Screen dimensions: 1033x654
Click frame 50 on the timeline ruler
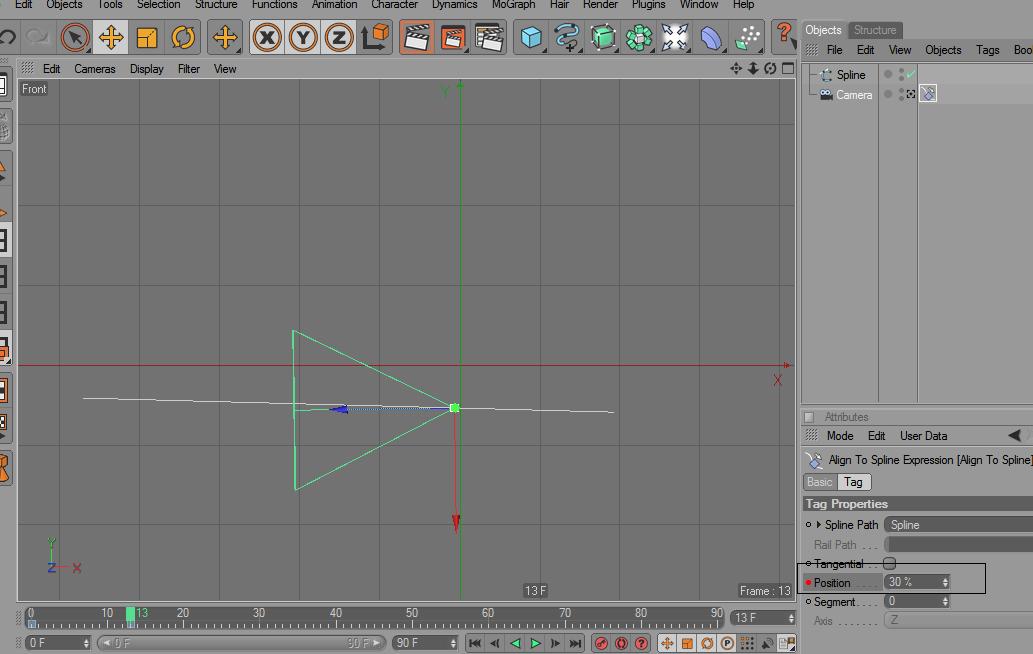pos(412,616)
